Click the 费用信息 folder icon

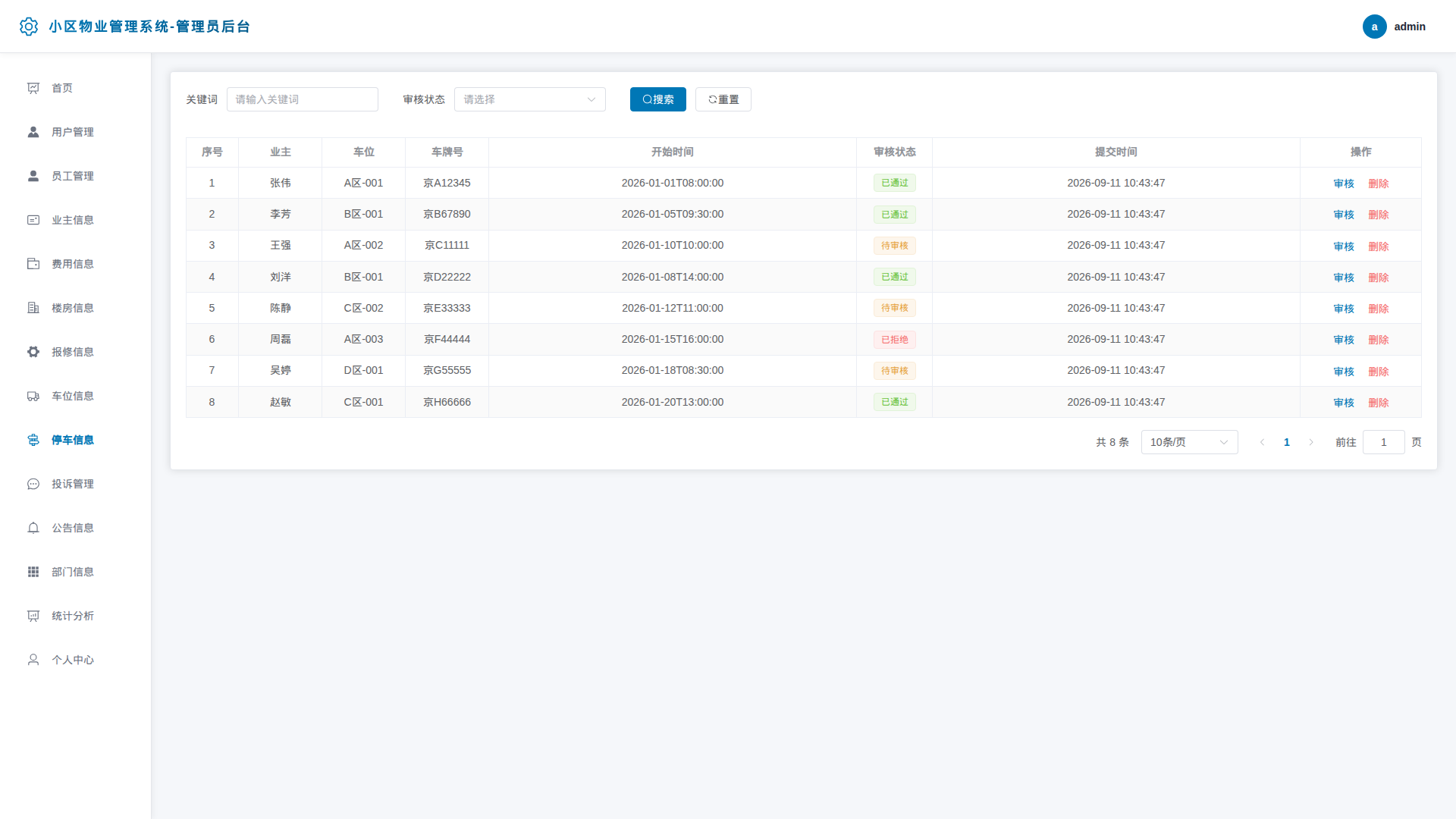point(33,264)
